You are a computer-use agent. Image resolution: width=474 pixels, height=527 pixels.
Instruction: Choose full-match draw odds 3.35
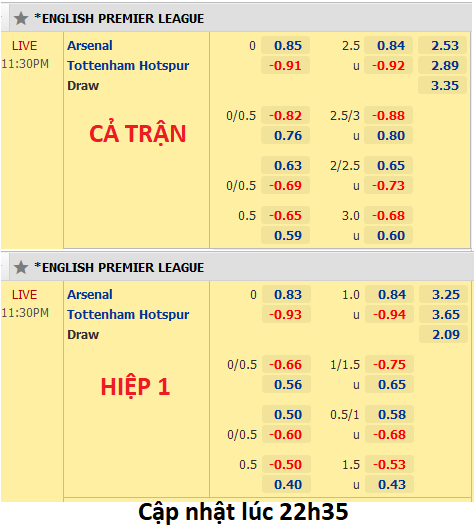click(442, 85)
